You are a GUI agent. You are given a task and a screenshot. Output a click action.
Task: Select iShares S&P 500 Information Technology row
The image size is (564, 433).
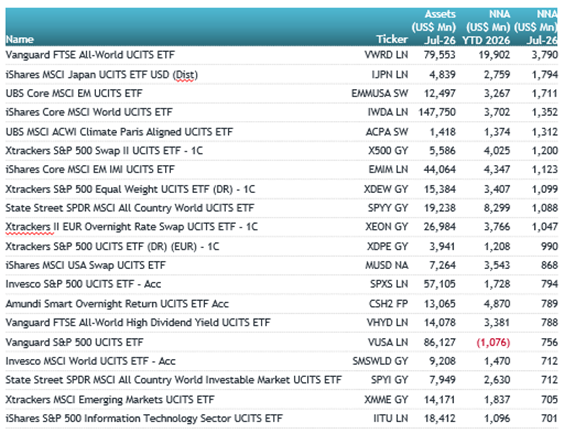pos(282,418)
